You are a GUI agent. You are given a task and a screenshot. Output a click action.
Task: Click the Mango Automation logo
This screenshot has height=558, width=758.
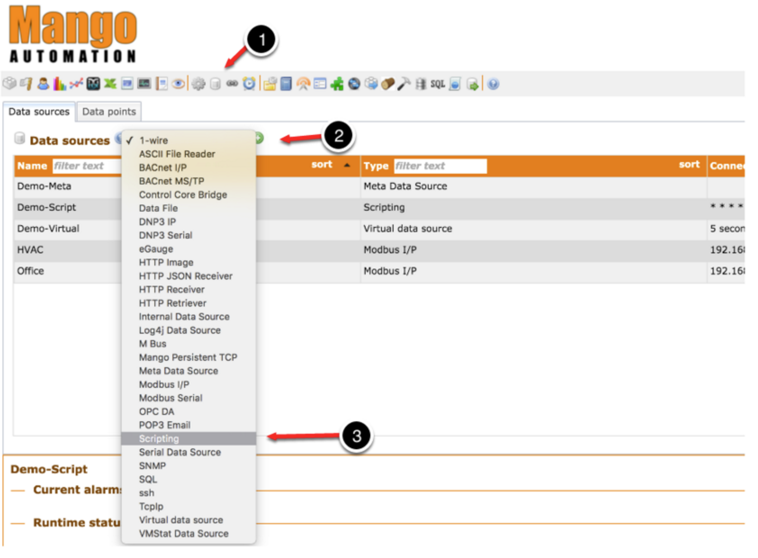(x=73, y=34)
